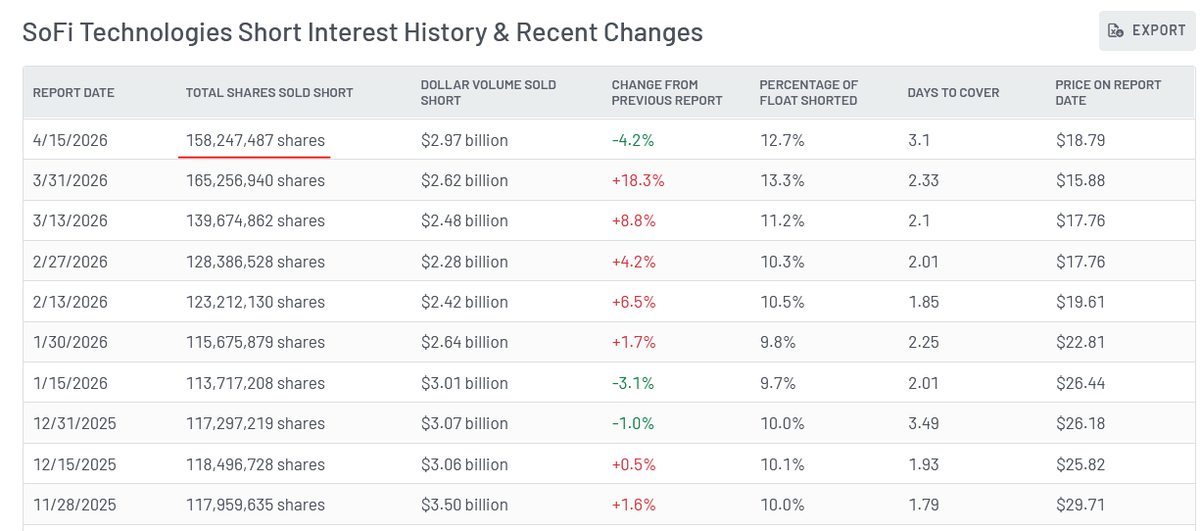Screen dimensions: 1200x531
Task: Click the -3.1% change cell
Action: (633, 383)
